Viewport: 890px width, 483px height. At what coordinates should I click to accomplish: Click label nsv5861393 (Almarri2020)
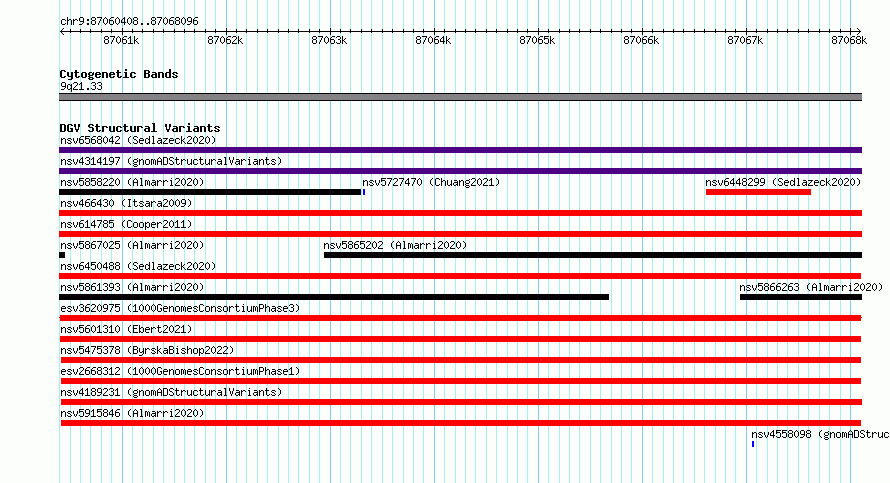pyautogui.click(x=132, y=287)
